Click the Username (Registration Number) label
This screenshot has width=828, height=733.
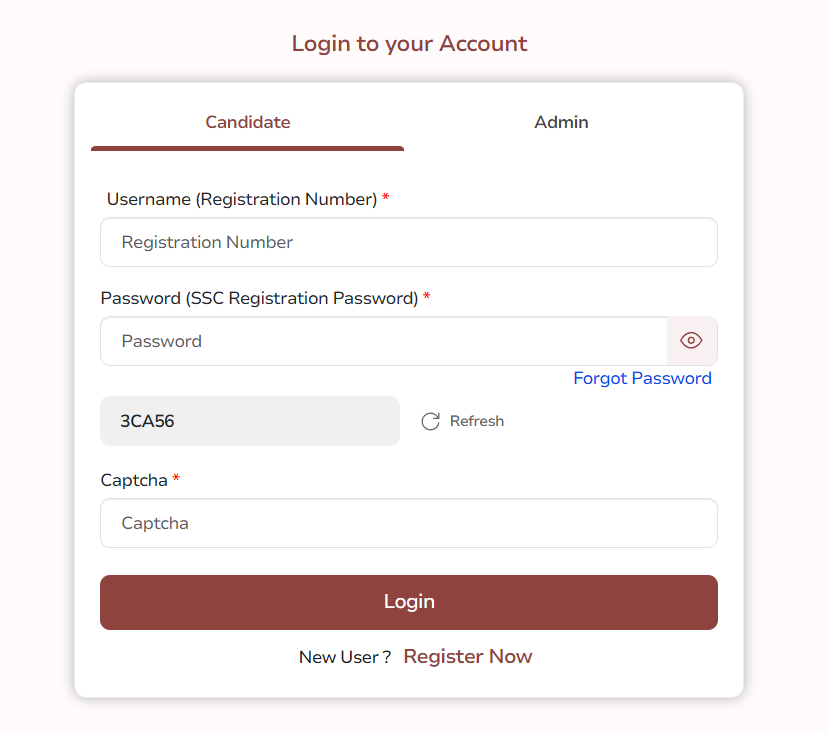[x=241, y=199]
